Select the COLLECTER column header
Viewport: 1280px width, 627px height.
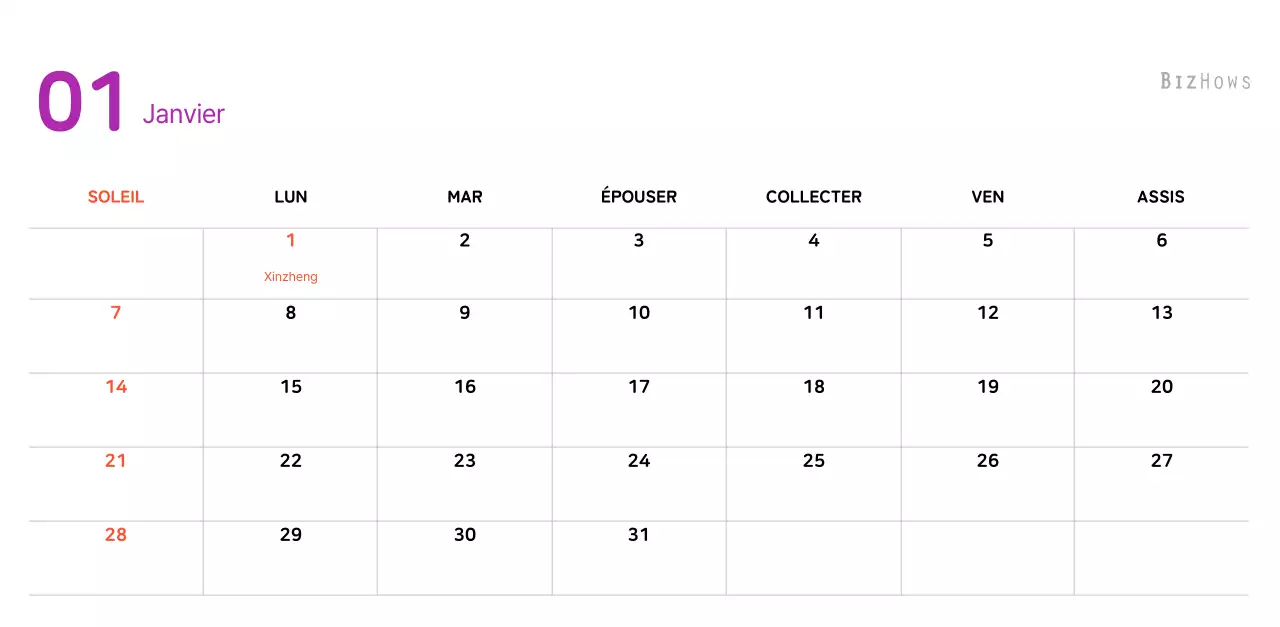pyautogui.click(x=814, y=197)
